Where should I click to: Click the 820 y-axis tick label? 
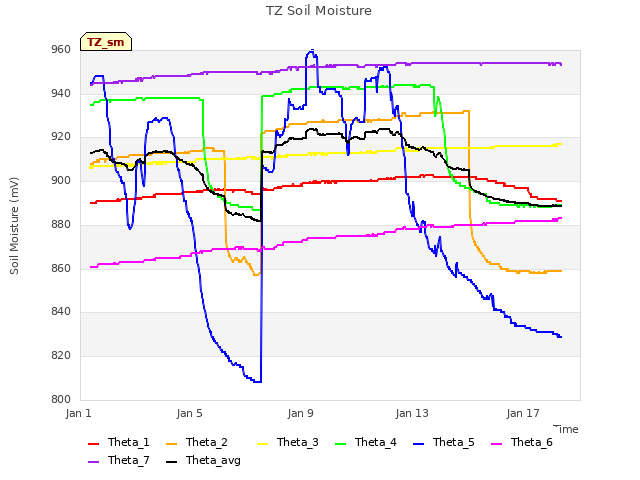[61, 356]
